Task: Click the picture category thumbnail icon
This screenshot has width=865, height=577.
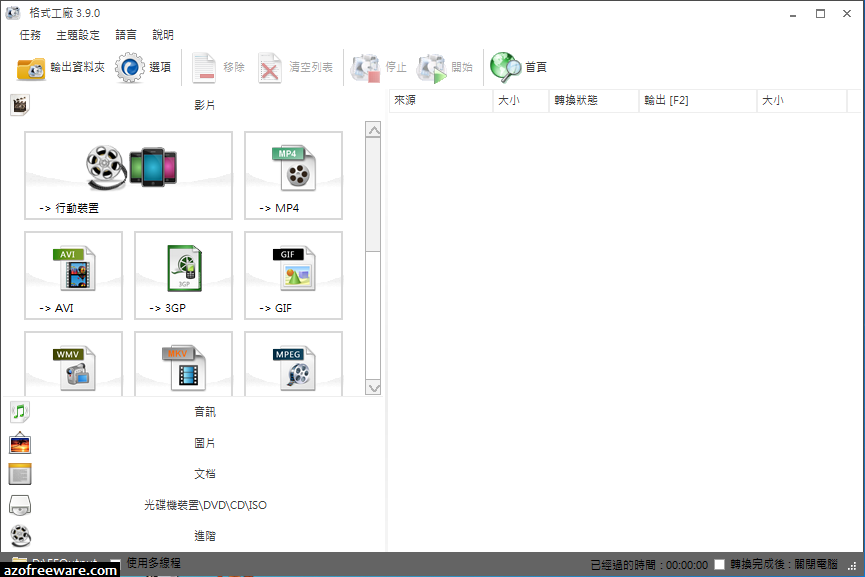Action: click(20, 443)
